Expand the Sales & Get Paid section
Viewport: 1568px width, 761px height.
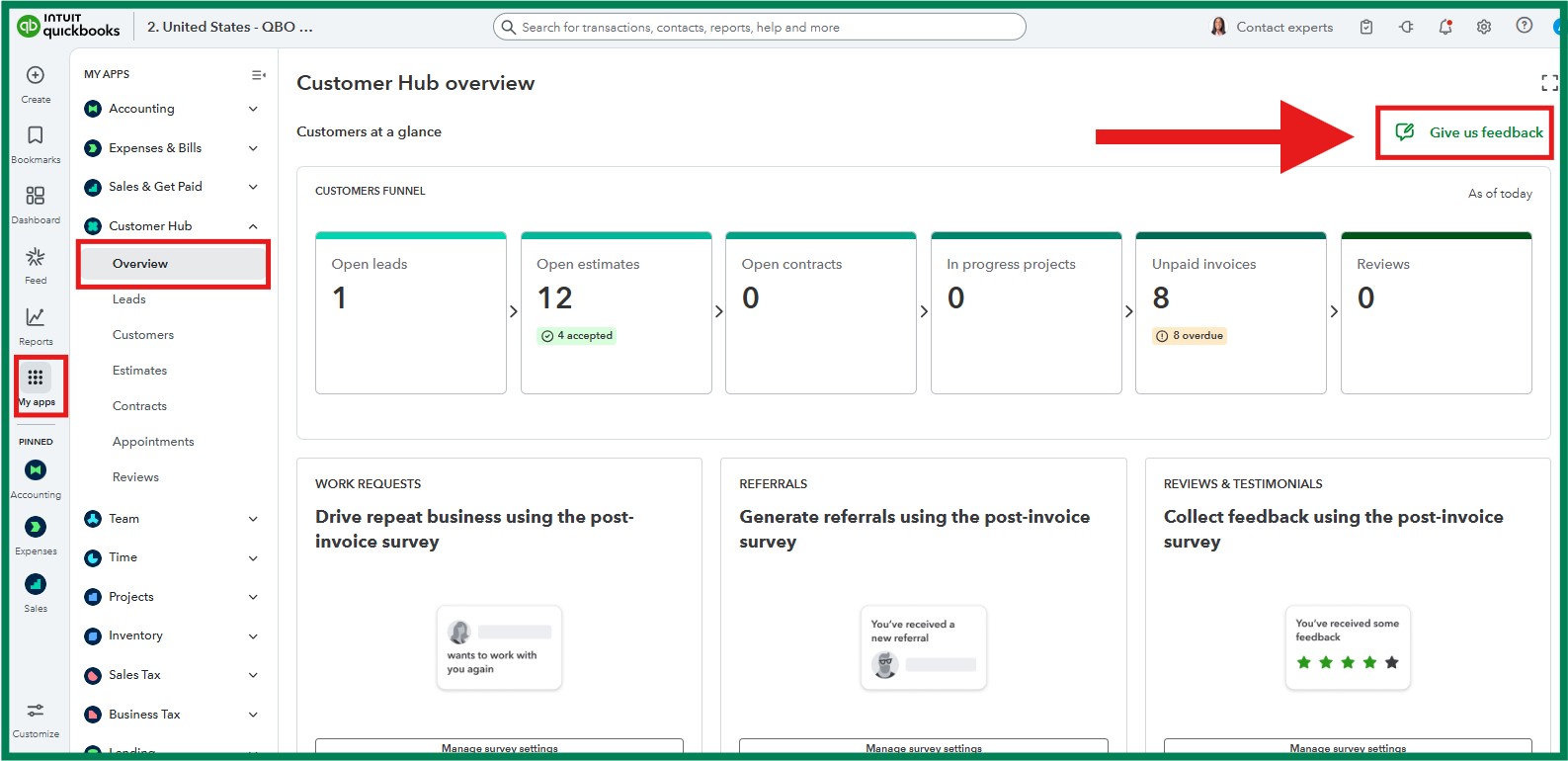point(174,187)
